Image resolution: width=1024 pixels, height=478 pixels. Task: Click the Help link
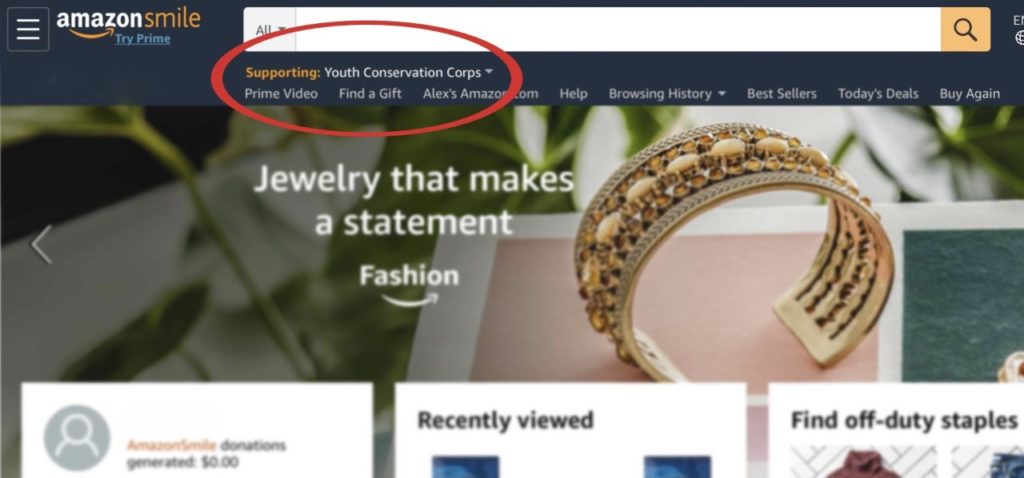click(x=573, y=93)
